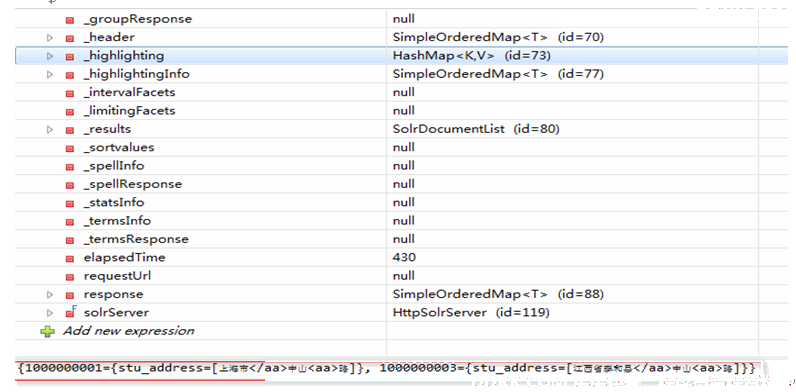Image resolution: width=796 pixels, height=392 pixels.
Task: Click the response field icon
Action: click(x=70, y=295)
